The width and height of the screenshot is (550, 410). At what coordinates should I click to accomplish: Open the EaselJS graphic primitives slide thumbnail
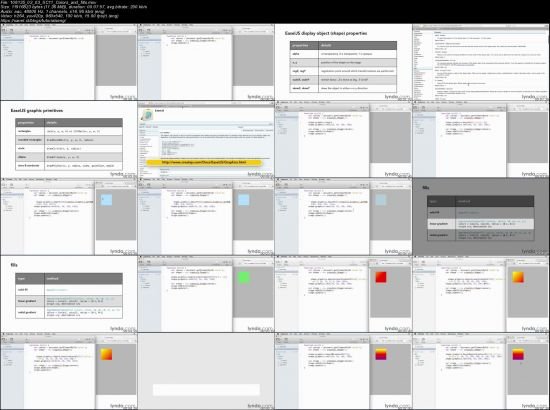coord(69,140)
